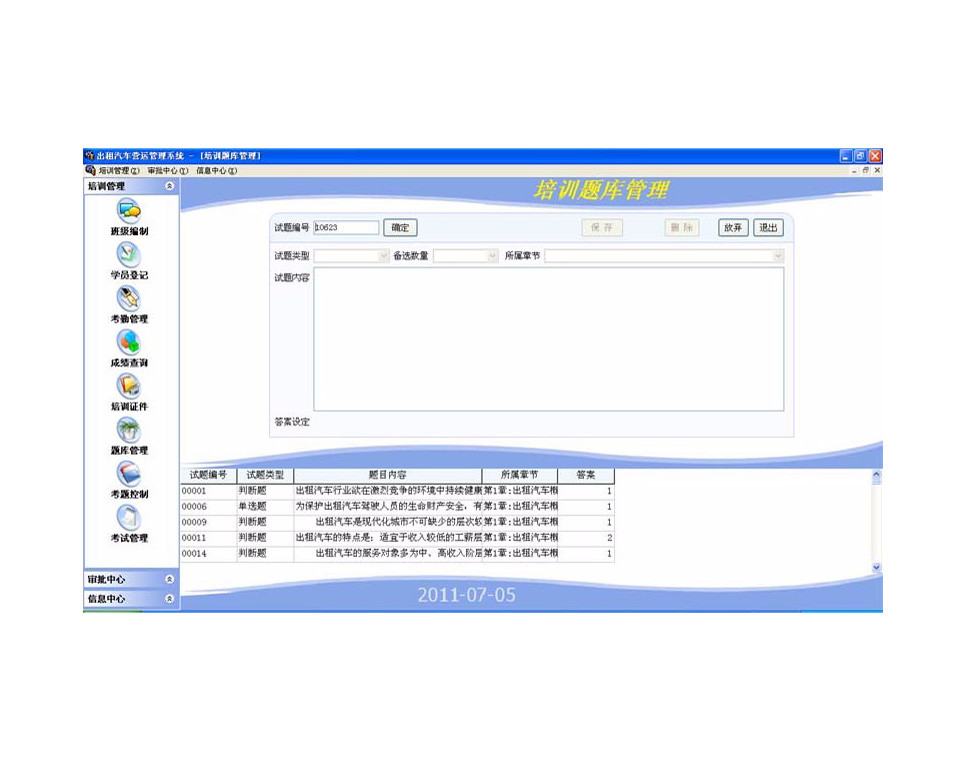Click into the 试题编号 input field
Viewport: 963px width, 757px height.
pos(346,228)
